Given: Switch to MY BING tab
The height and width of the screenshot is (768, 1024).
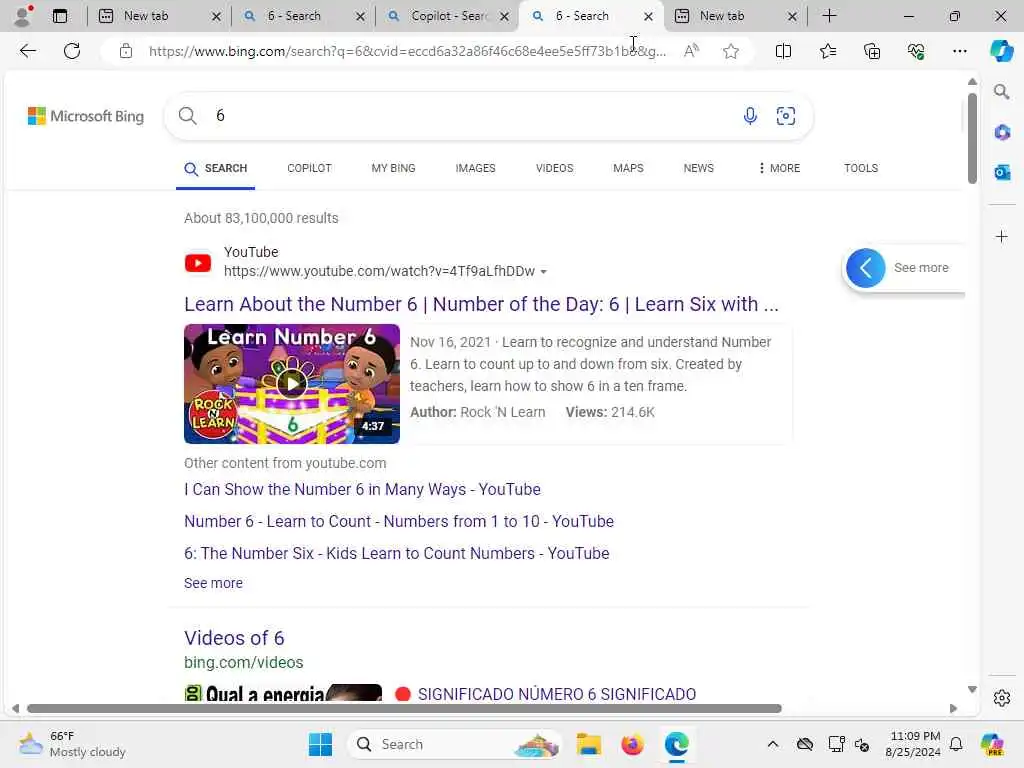Looking at the screenshot, I should (393, 168).
